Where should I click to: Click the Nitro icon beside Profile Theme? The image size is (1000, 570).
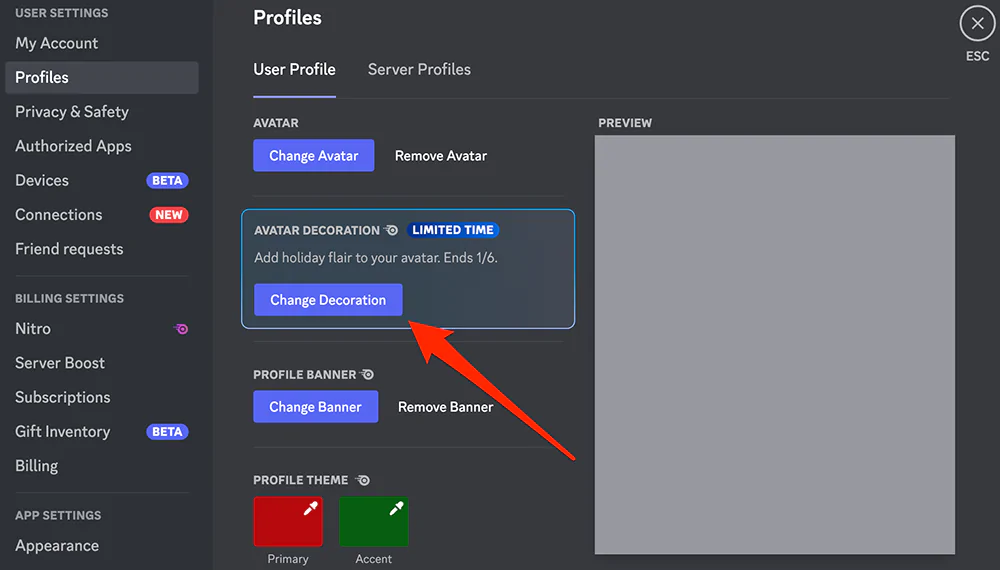coord(362,480)
